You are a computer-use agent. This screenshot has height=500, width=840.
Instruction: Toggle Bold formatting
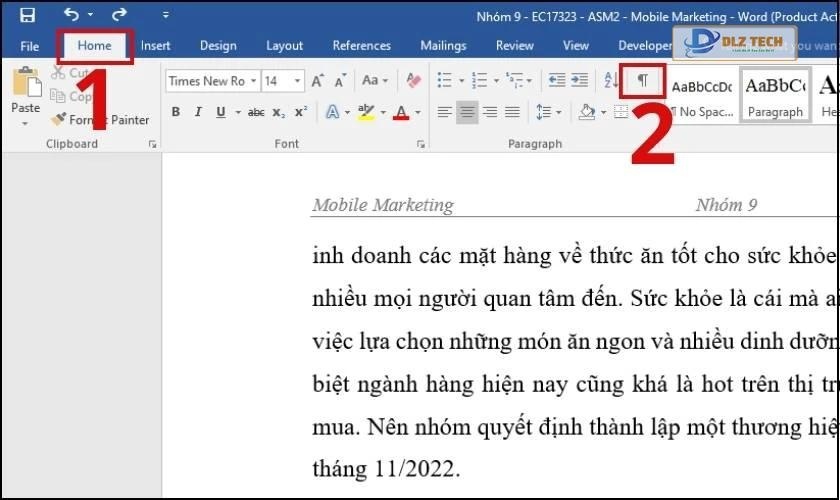click(175, 112)
